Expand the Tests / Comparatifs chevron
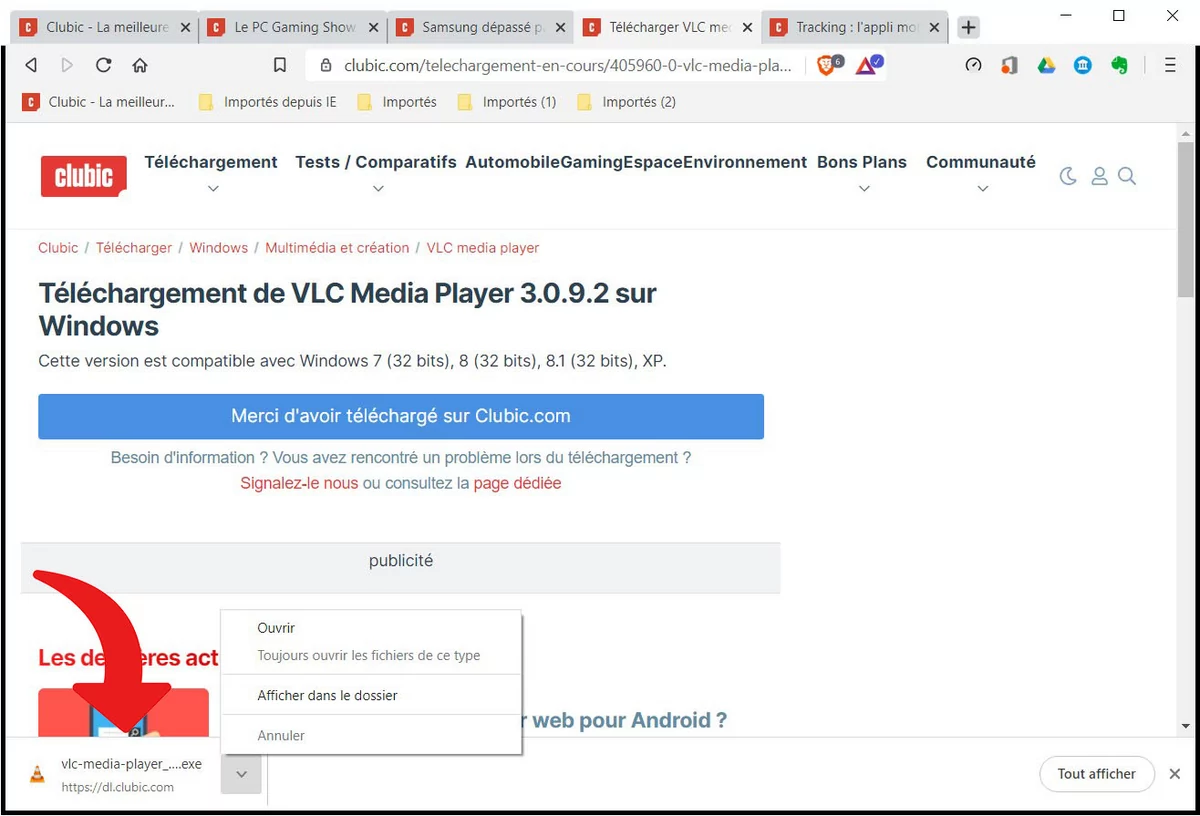Viewport: 1200px width, 816px height. [x=377, y=188]
